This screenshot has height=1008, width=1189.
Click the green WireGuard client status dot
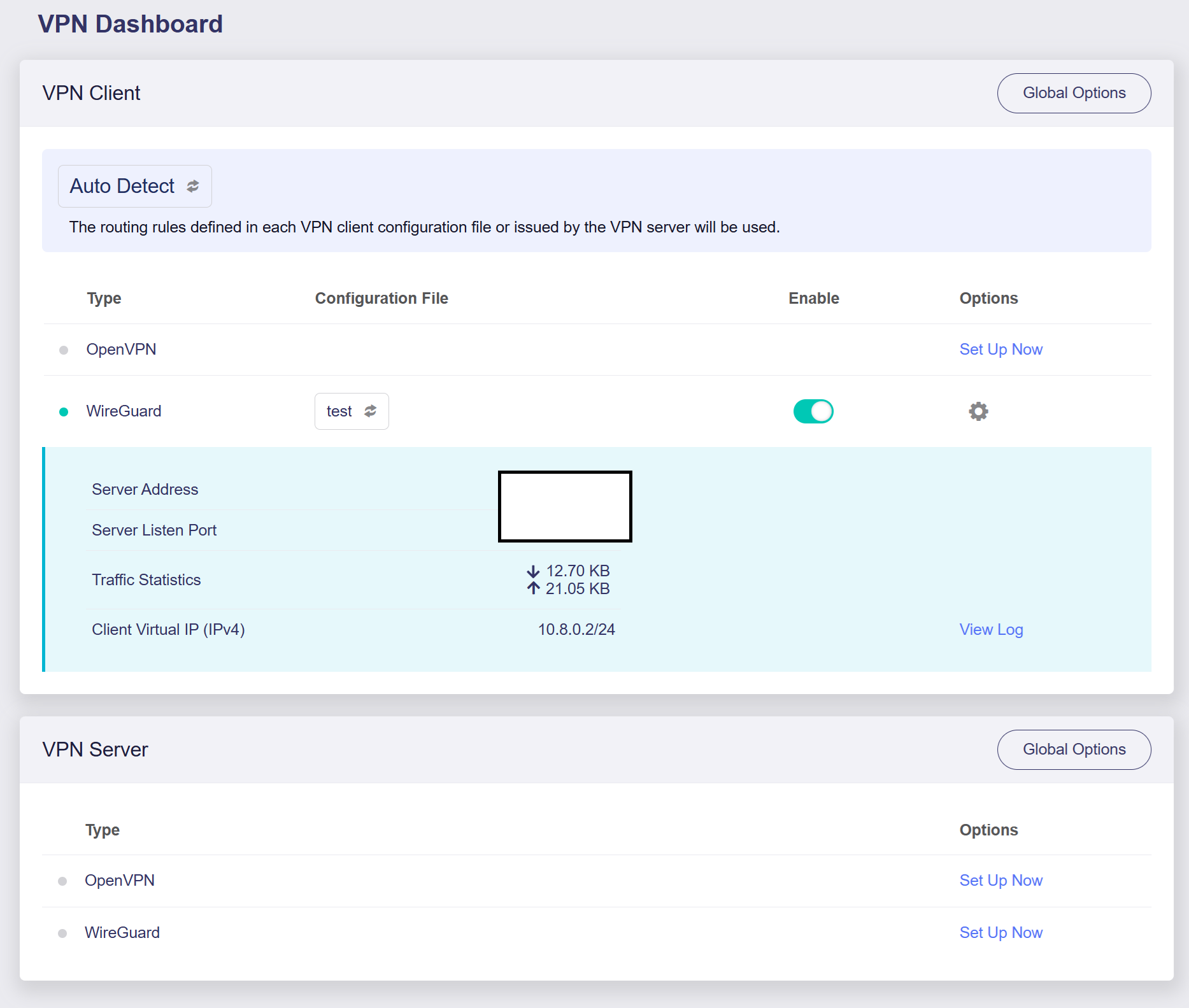(x=64, y=412)
